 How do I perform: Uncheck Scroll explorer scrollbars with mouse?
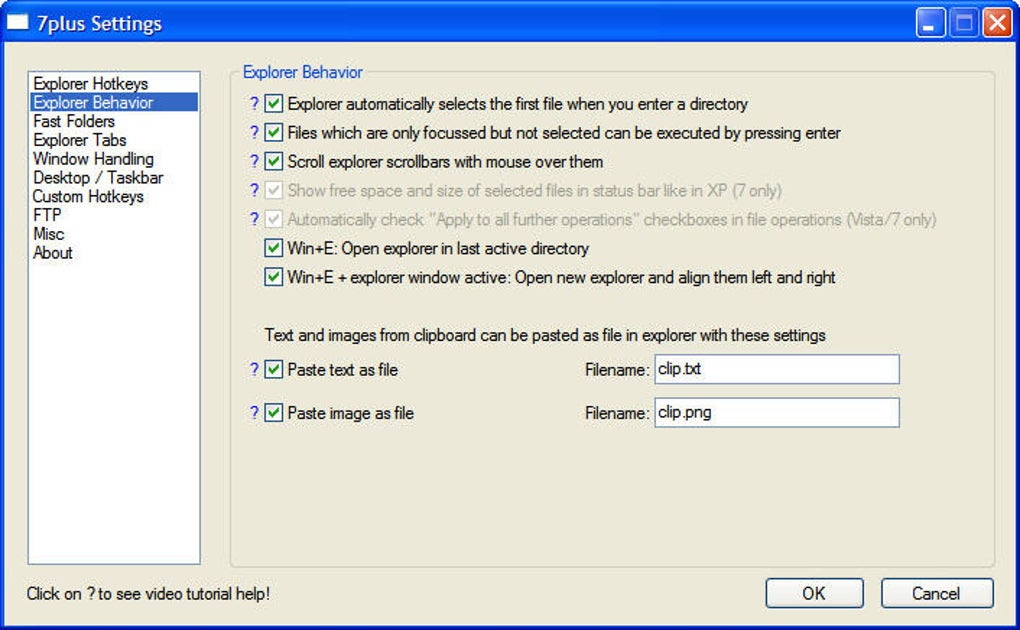(274, 162)
